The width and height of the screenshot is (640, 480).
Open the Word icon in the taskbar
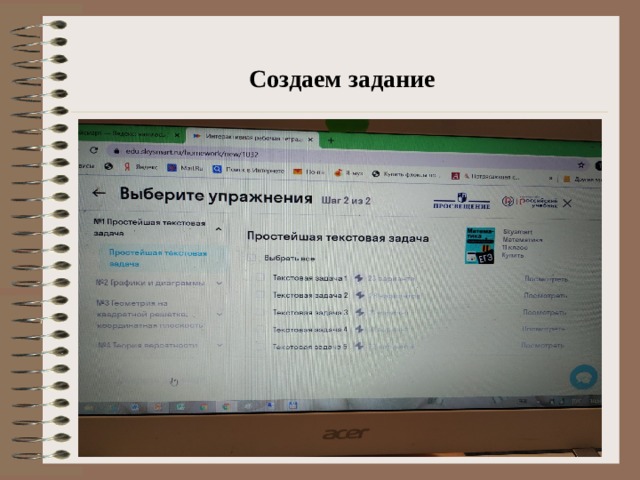[x=135, y=407]
